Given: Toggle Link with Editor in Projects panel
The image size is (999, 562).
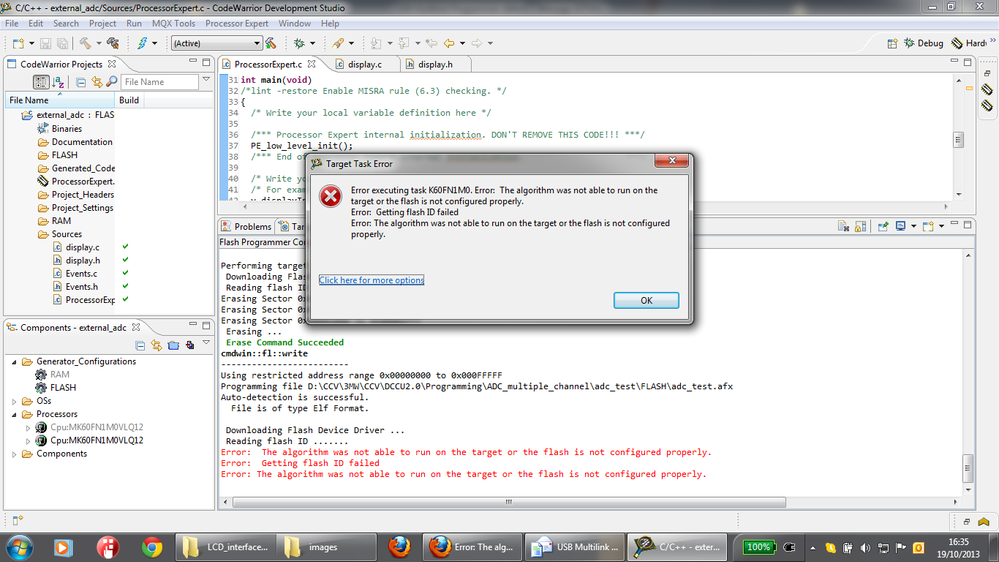Looking at the screenshot, I should coord(97,82).
